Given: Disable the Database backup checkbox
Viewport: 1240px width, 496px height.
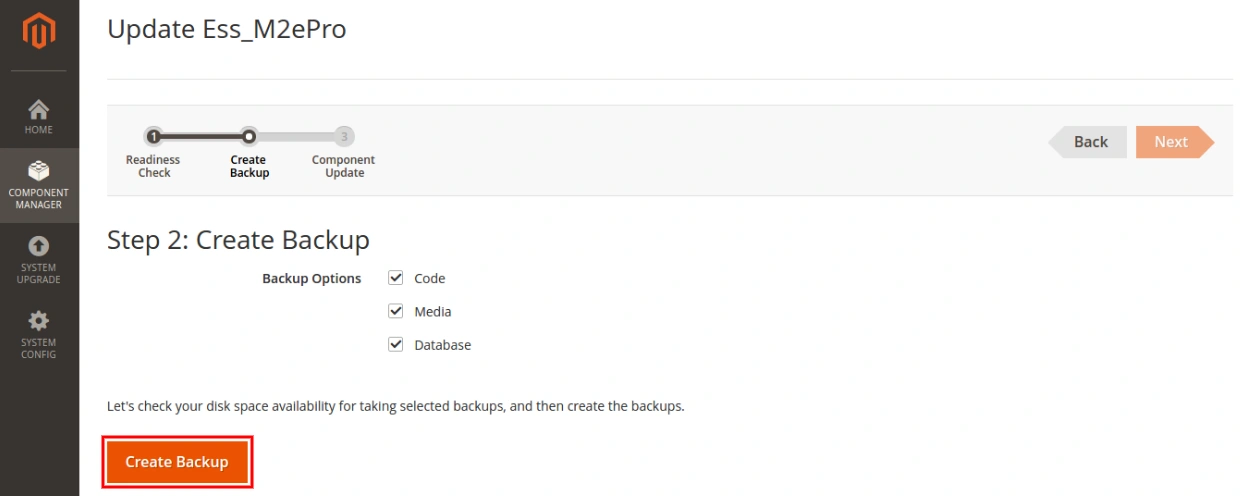Looking at the screenshot, I should point(396,345).
